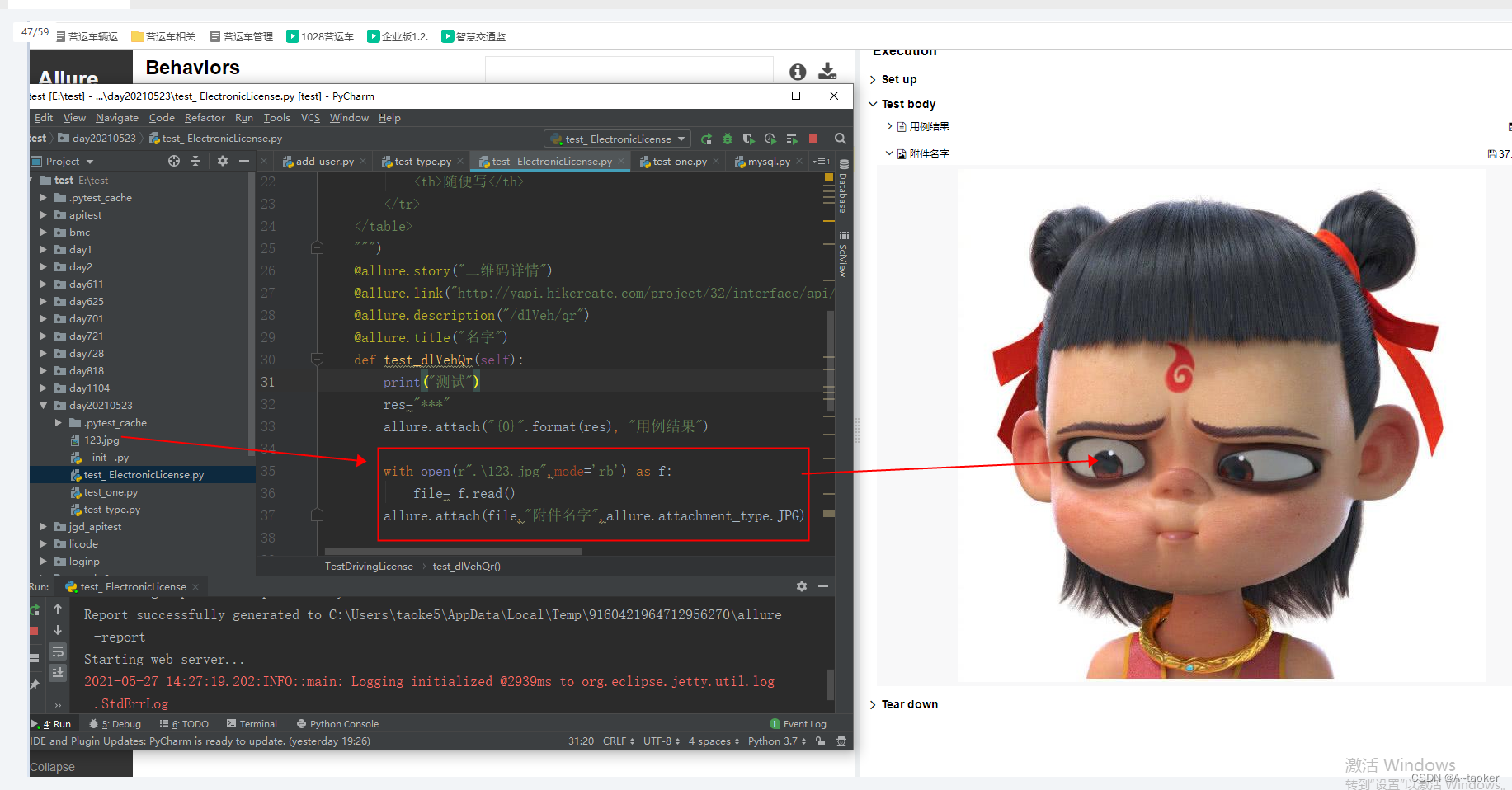This screenshot has height=790, width=1512.
Task: Click the up arrow in the Run console
Action: (x=58, y=609)
